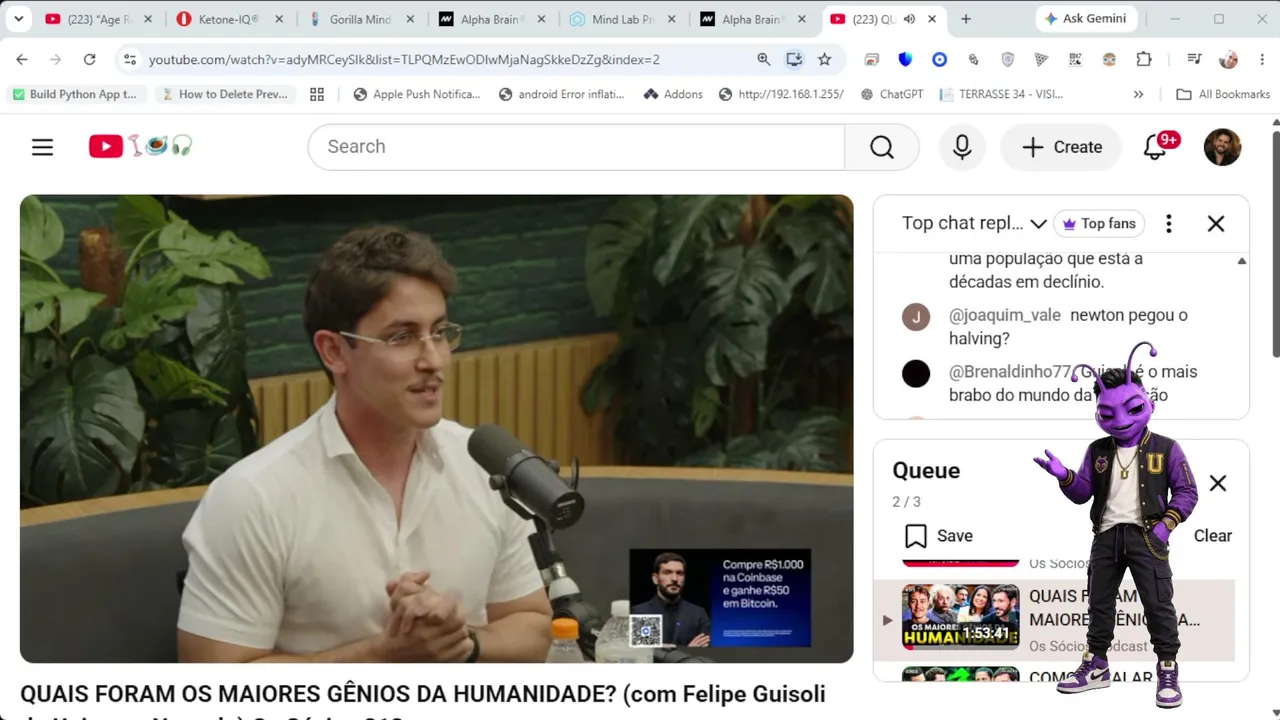The image size is (1280, 720).
Task: Open the blue shield extension
Action: click(905, 60)
